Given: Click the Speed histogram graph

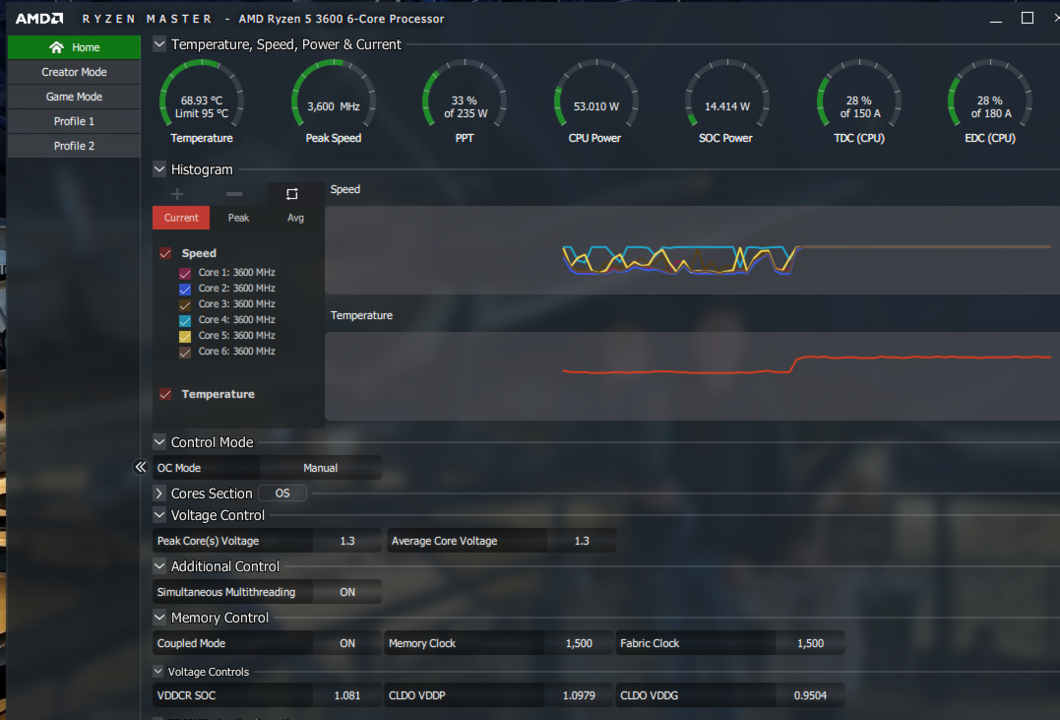Looking at the screenshot, I should click(x=692, y=250).
